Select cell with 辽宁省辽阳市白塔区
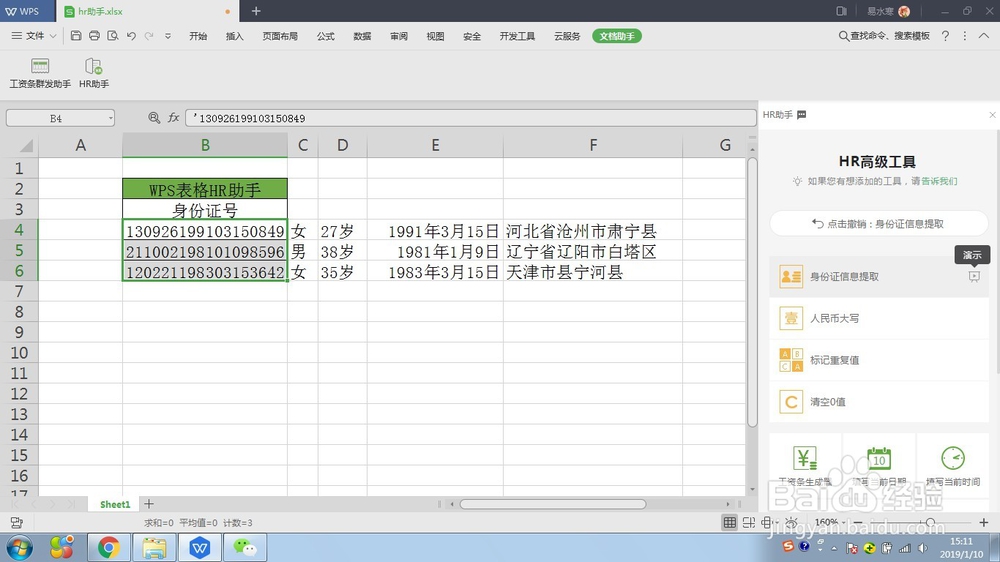The image size is (1000, 562). point(592,251)
